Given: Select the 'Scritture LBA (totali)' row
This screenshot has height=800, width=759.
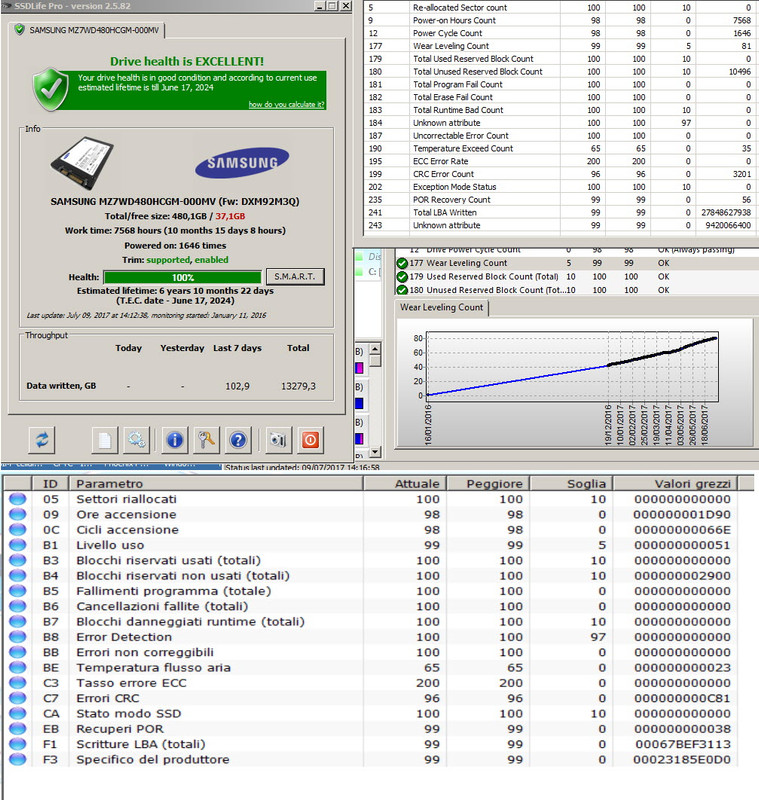Looking at the screenshot, I should click(371, 744).
